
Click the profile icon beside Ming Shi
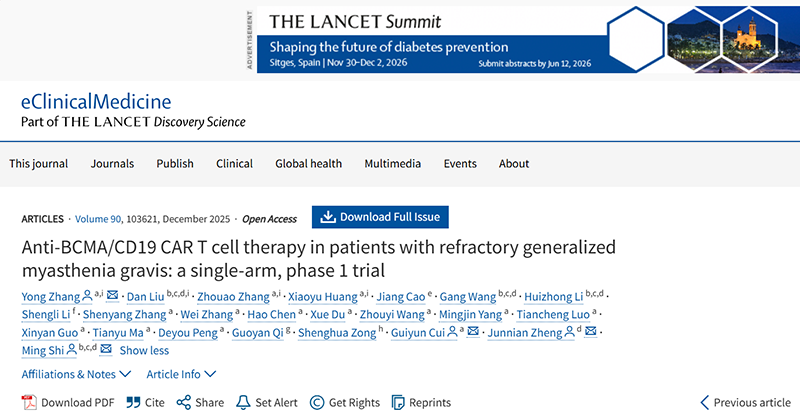(x=71, y=350)
